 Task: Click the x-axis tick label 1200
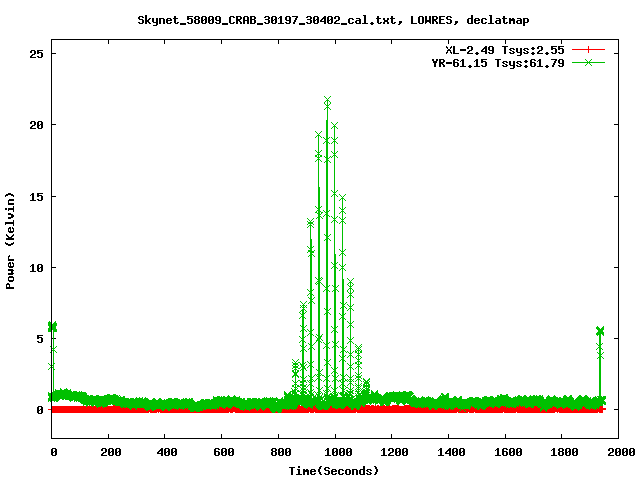(394, 452)
